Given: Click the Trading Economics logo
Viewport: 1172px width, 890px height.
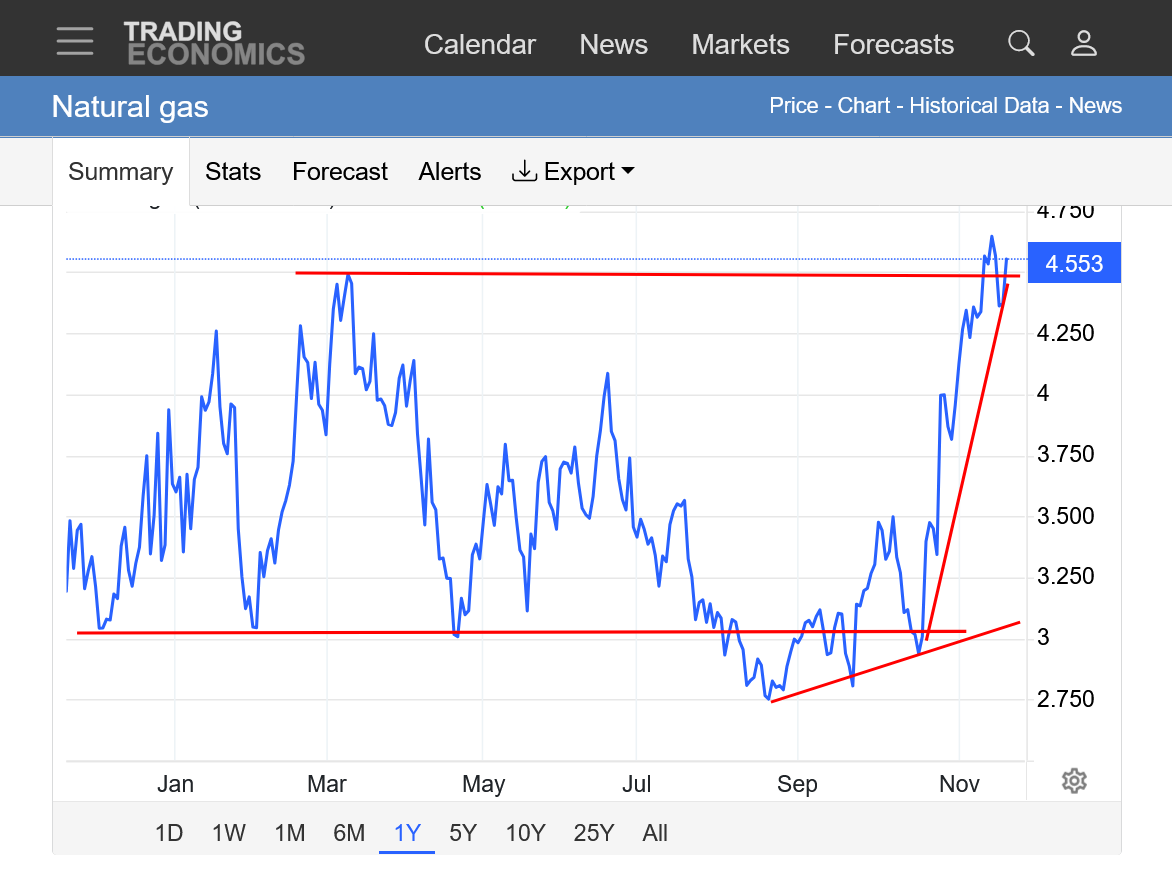Looking at the screenshot, I should click(x=214, y=44).
